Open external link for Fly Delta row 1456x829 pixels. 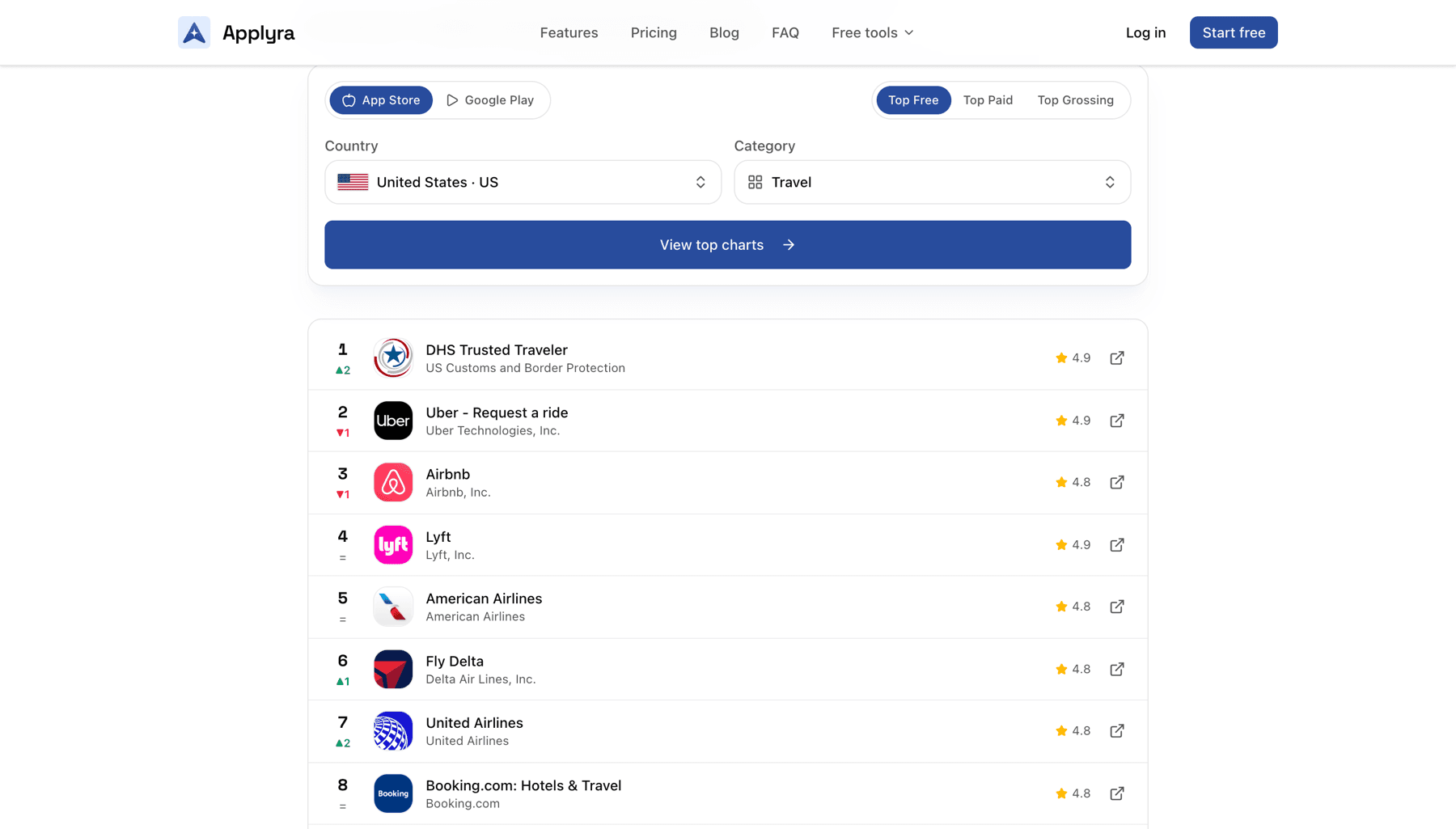[1117, 669]
